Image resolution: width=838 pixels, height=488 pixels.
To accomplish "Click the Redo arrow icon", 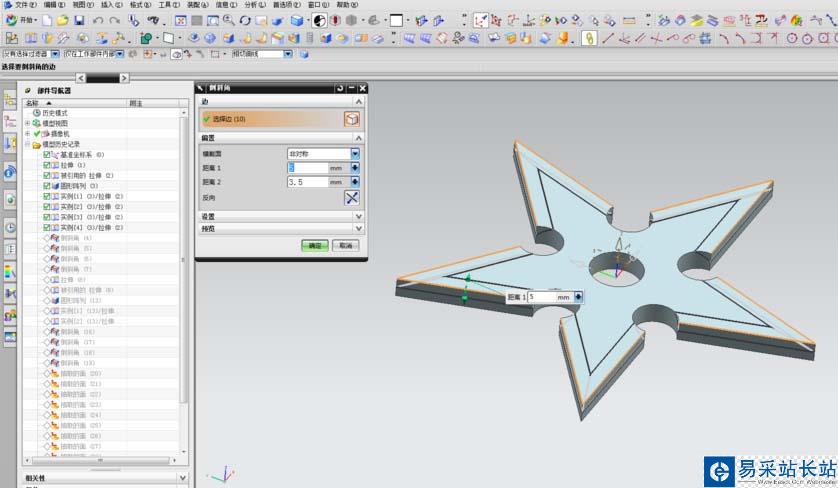I will coord(114,20).
